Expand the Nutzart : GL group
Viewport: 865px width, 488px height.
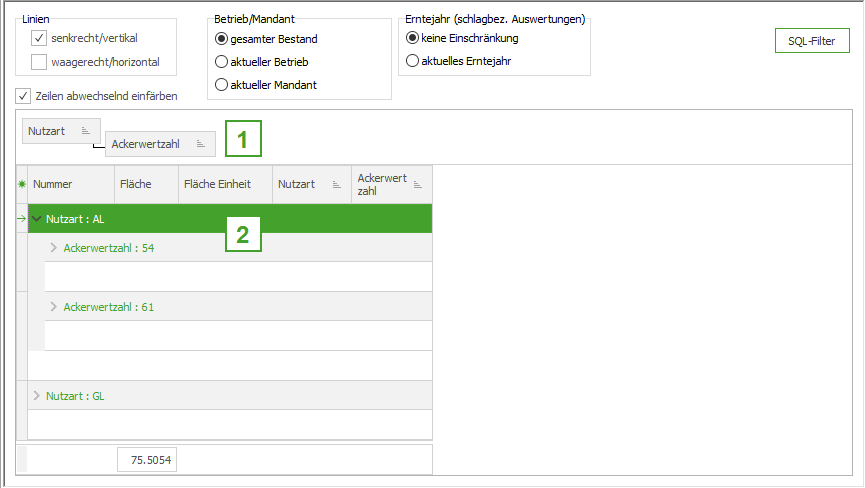(37, 396)
